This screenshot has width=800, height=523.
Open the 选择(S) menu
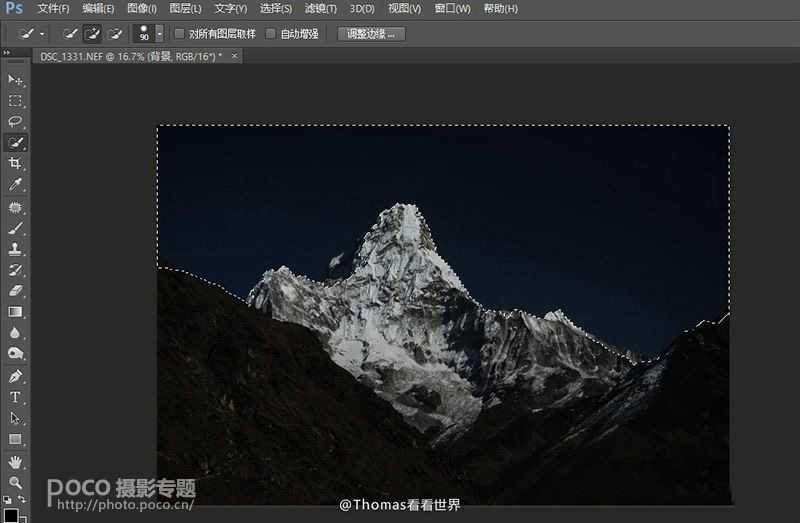(x=276, y=8)
